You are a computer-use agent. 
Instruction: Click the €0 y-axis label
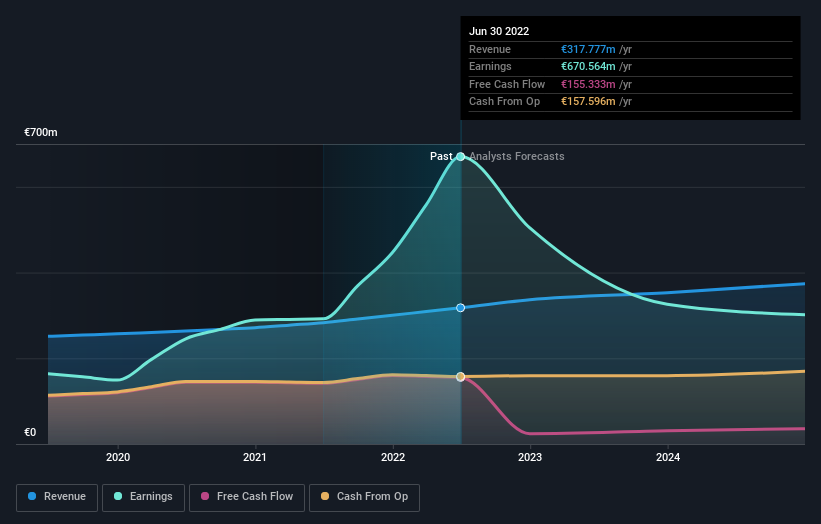pos(30,432)
